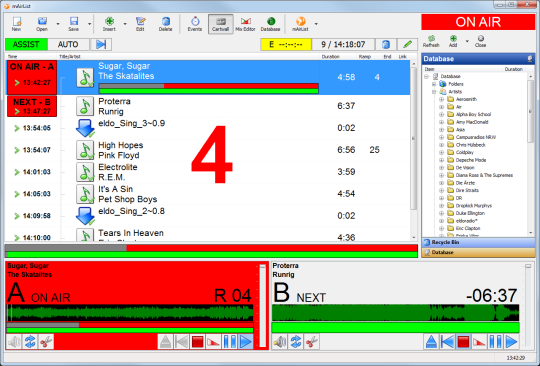Toggle the speaker monitor icon on Player B
This screenshot has height=366, width=540.
coord(280,342)
